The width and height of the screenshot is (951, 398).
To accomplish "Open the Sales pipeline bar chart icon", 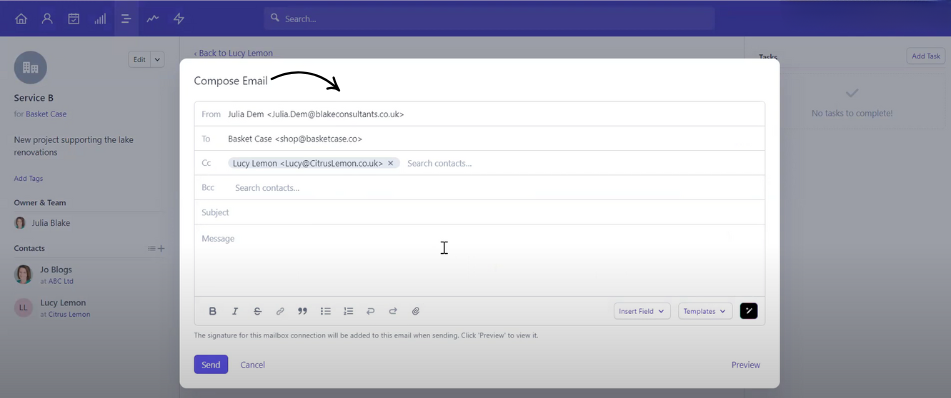I will pyautogui.click(x=100, y=18).
